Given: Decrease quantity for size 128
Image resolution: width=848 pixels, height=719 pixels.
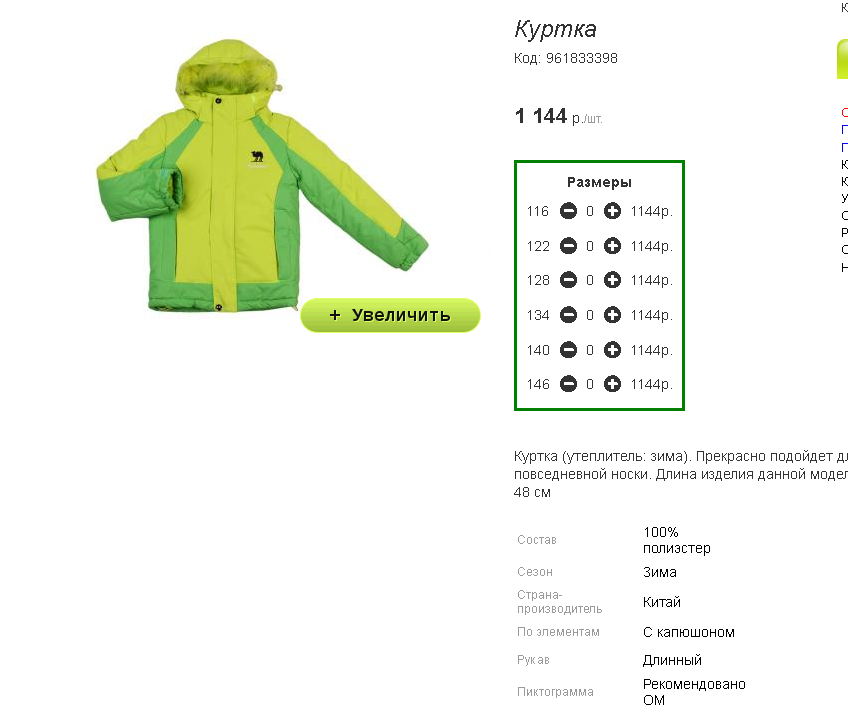Looking at the screenshot, I should click(x=568, y=280).
